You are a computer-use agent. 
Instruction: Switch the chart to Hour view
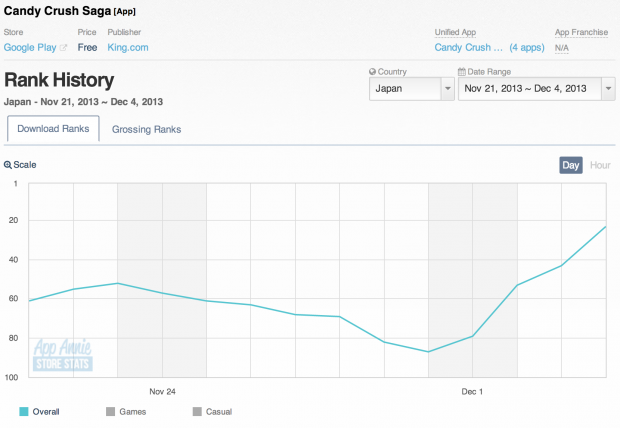point(600,165)
